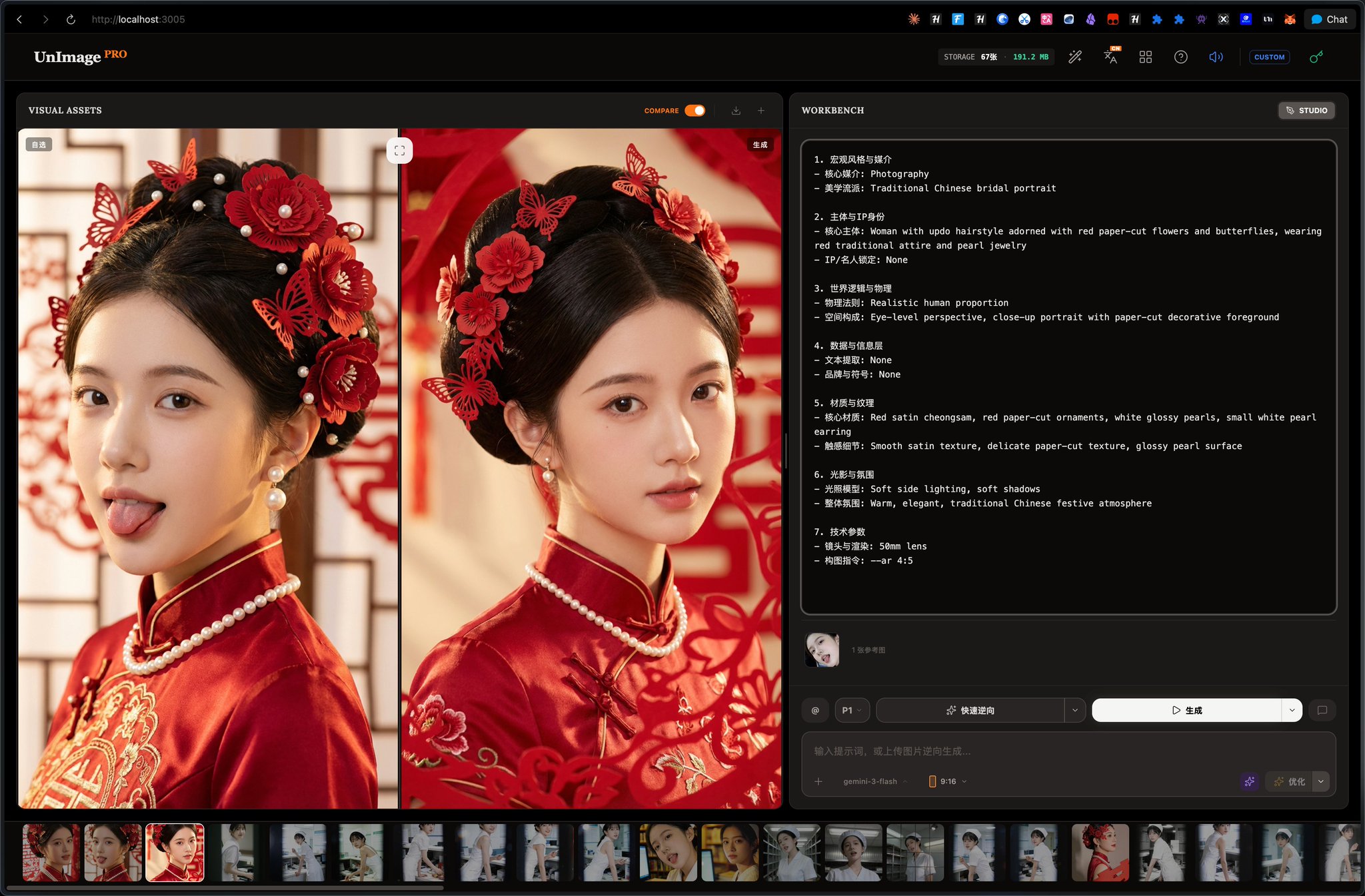
Task: Open the P1 dropdown
Action: (852, 710)
